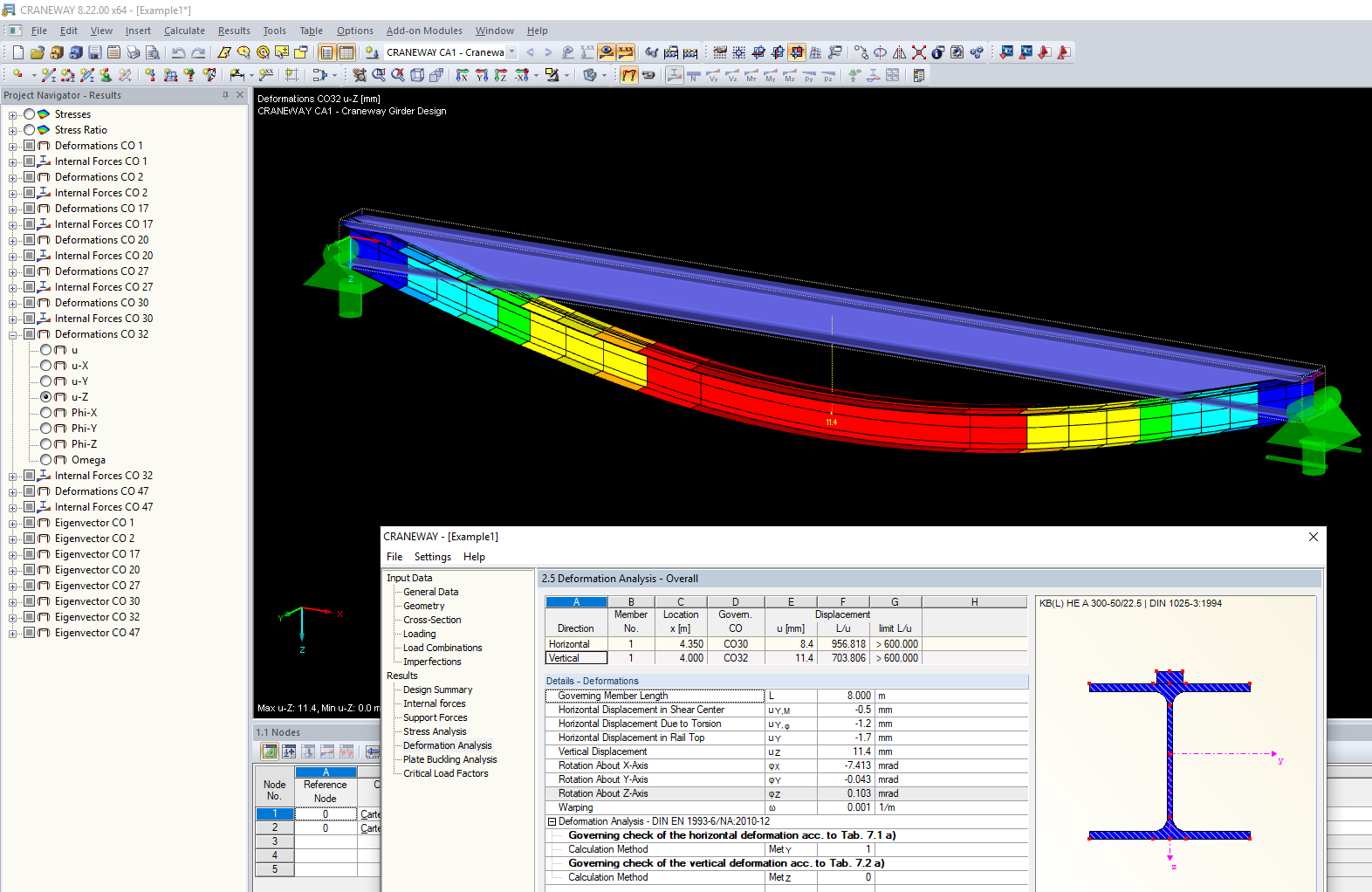Open Cross-Section in CRANEWAY navigator
Image resolution: width=1372 pixels, height=892 pixels.
click(x=432, y=620)
